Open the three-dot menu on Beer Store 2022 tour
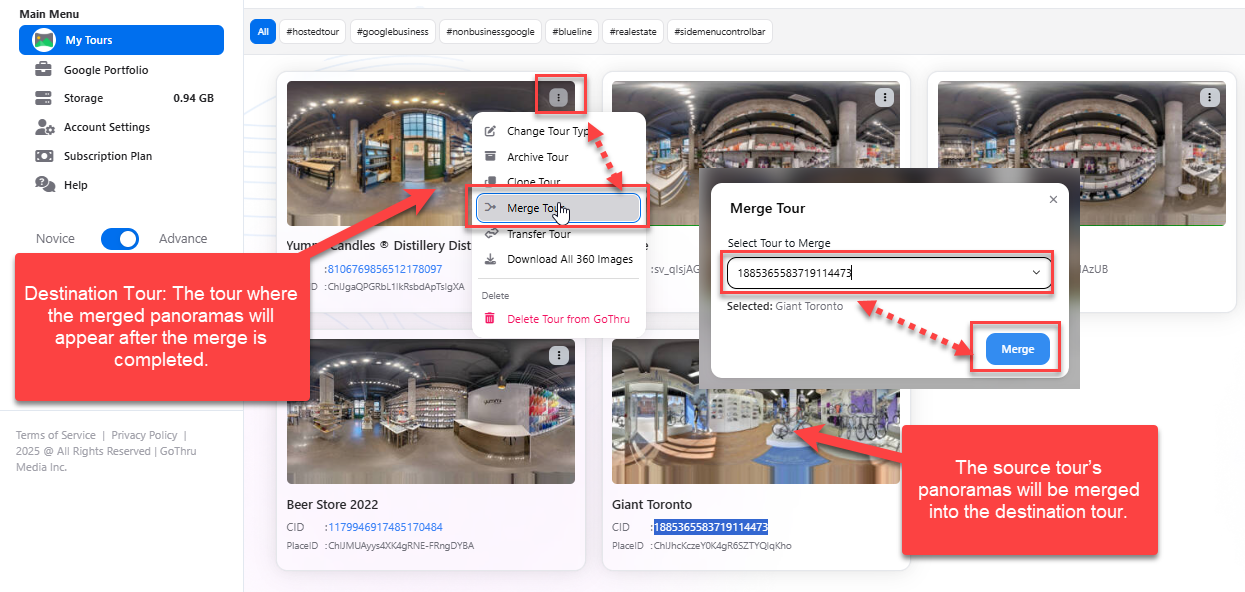Viewport: 1245px width, 592px height. pyautogui.click(x=559, y=356)
